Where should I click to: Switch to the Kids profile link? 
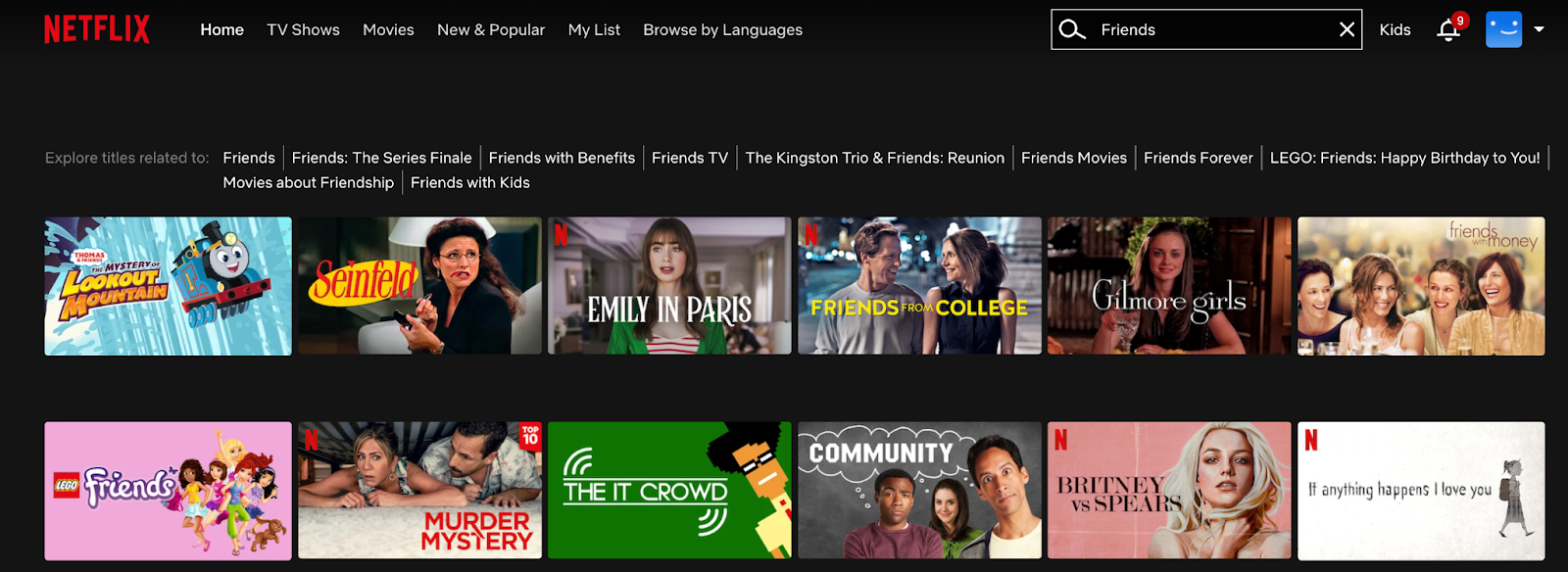(1395, 29)
